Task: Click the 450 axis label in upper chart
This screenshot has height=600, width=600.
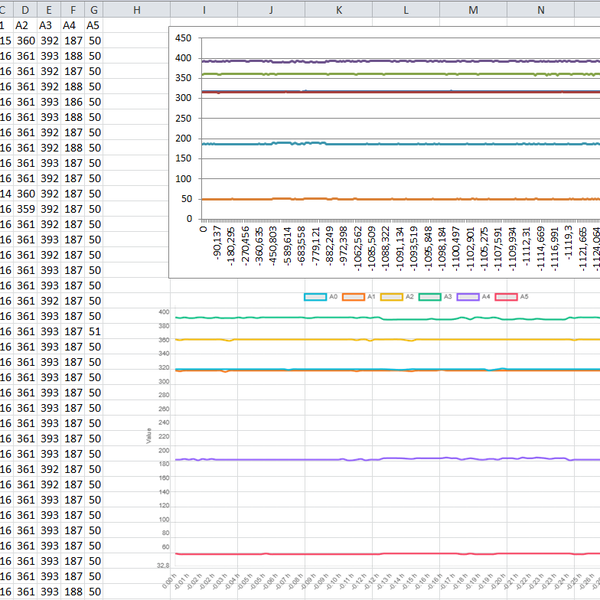Action: click(183, 38)
